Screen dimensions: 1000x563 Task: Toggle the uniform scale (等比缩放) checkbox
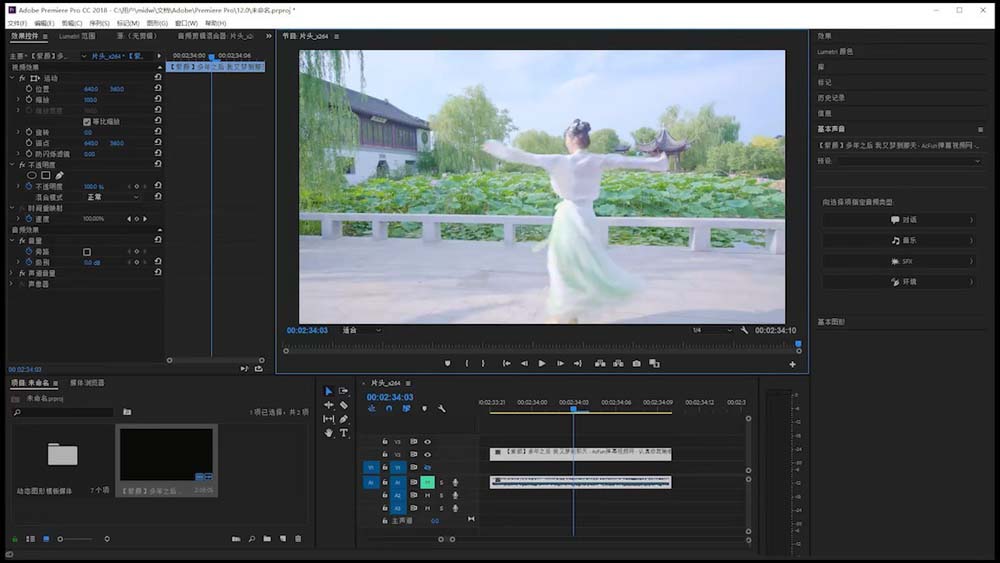point(87,121)
